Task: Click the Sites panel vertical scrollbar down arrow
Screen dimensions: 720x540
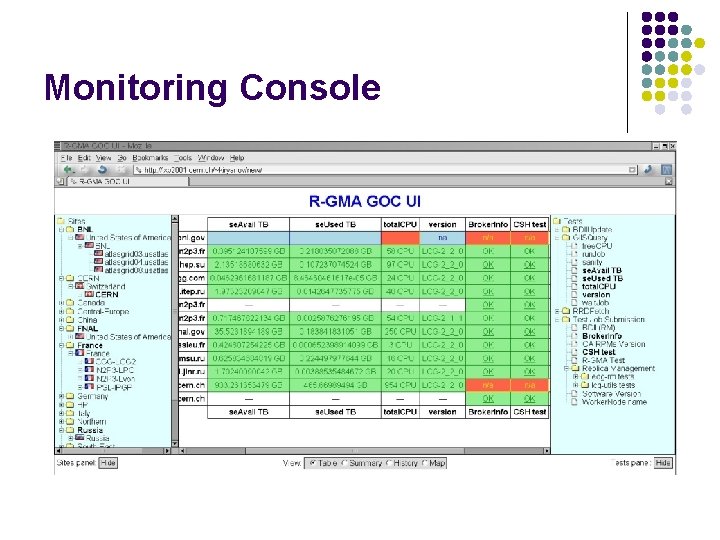Action: 174,444
